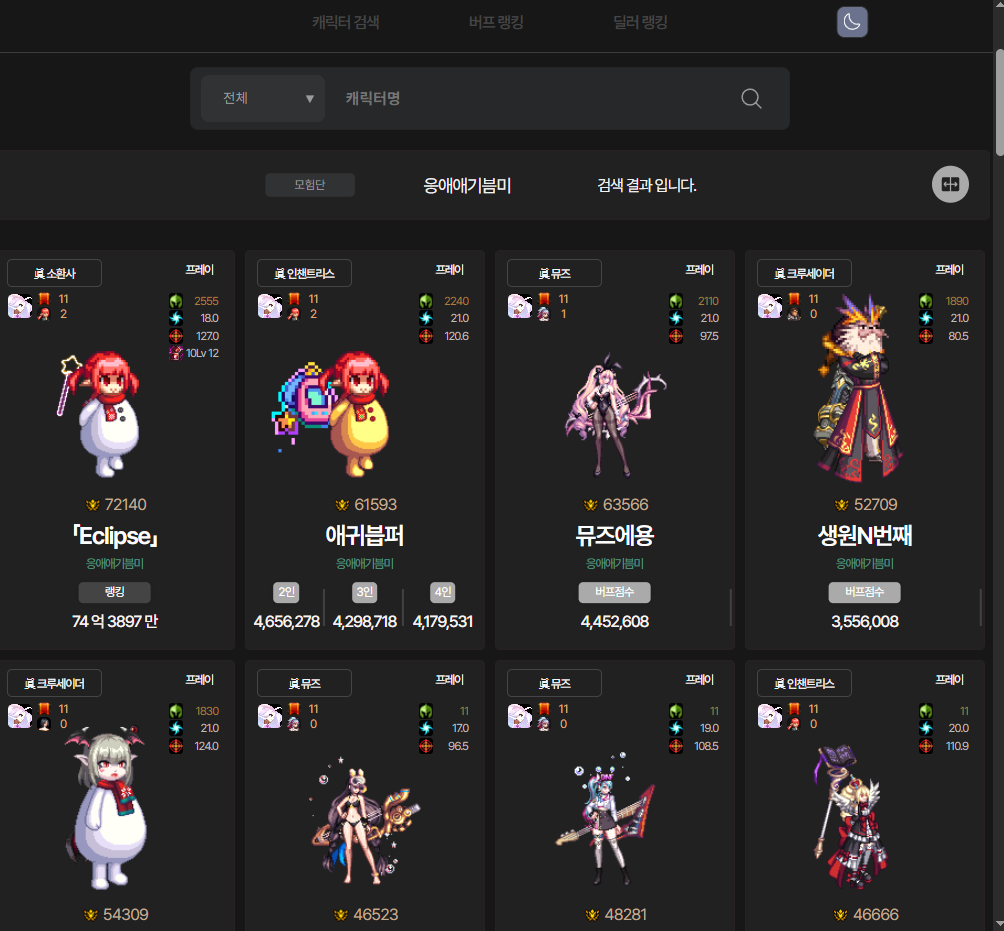Click the 「Eclipse」 snowman character image
This screenshot has height=931, width=1004.
pos(99,414)
